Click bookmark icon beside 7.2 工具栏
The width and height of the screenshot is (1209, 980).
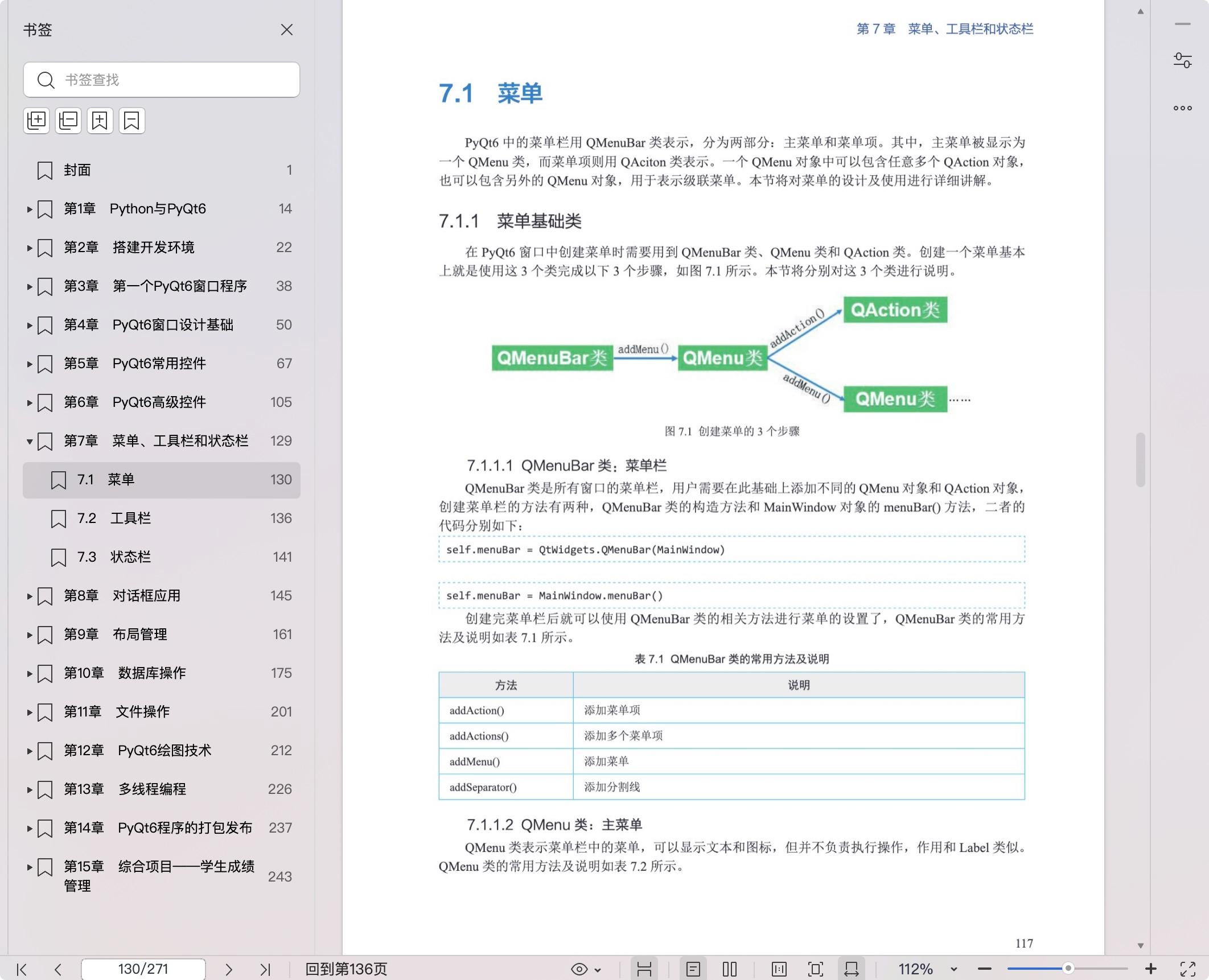click(59, 519)
